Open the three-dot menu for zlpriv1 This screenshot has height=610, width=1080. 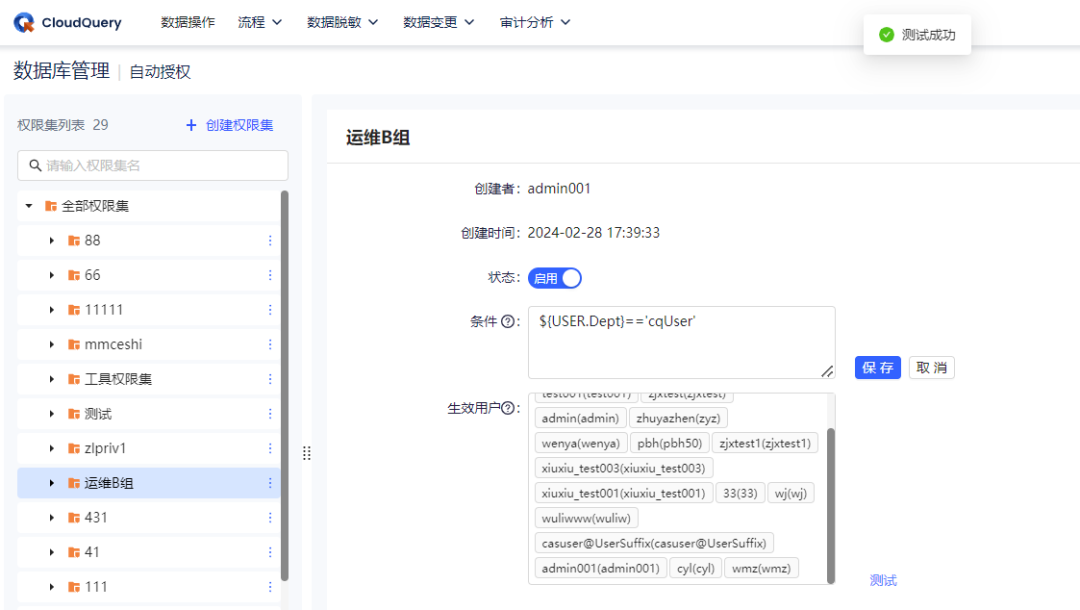(269, 448)
